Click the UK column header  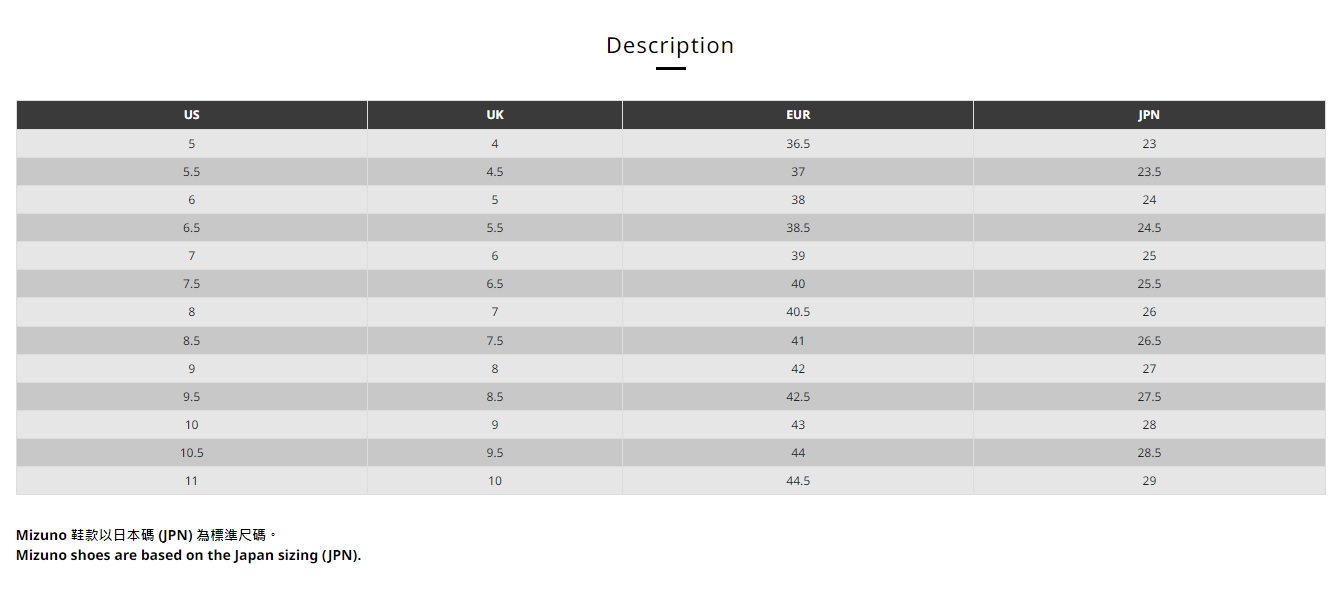click(x=495, y=115)
